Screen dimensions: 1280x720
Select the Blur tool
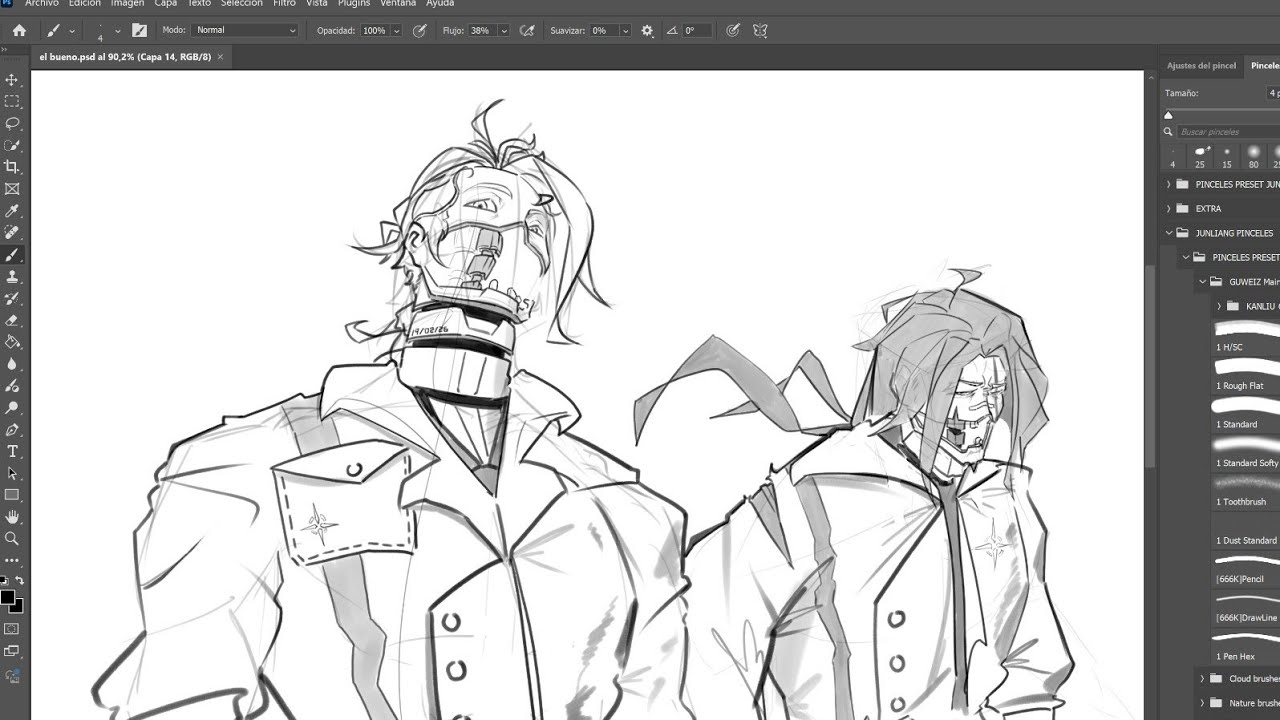click(12, 364)
